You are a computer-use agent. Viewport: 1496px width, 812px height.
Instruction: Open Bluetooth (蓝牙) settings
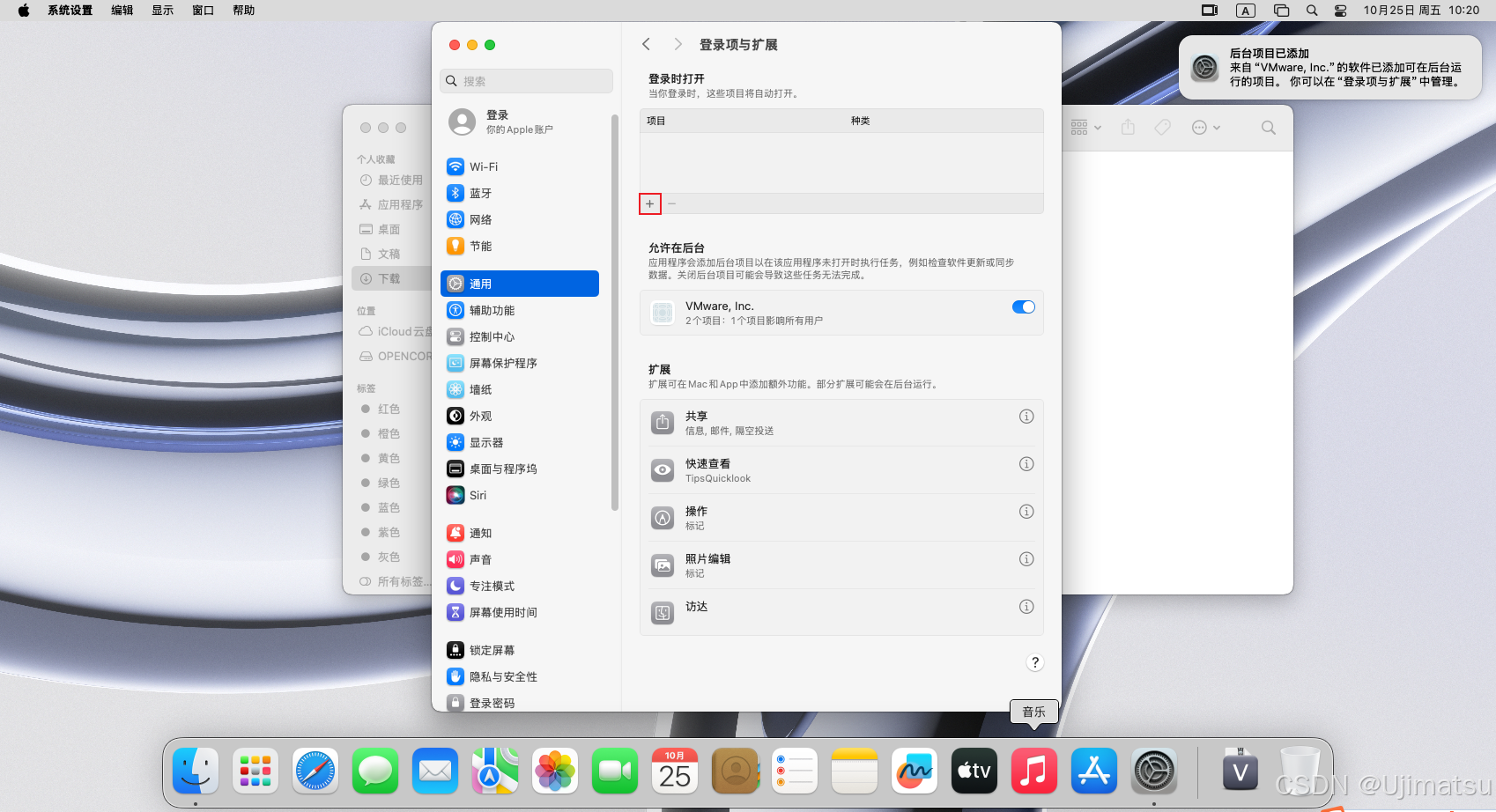point(520,193)
